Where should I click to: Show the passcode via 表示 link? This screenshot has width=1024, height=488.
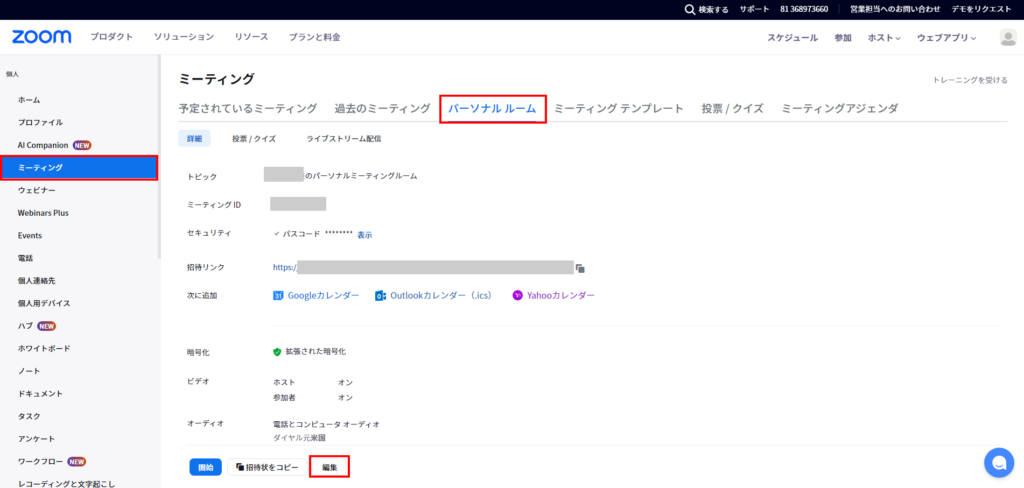[x=364, y=235]
